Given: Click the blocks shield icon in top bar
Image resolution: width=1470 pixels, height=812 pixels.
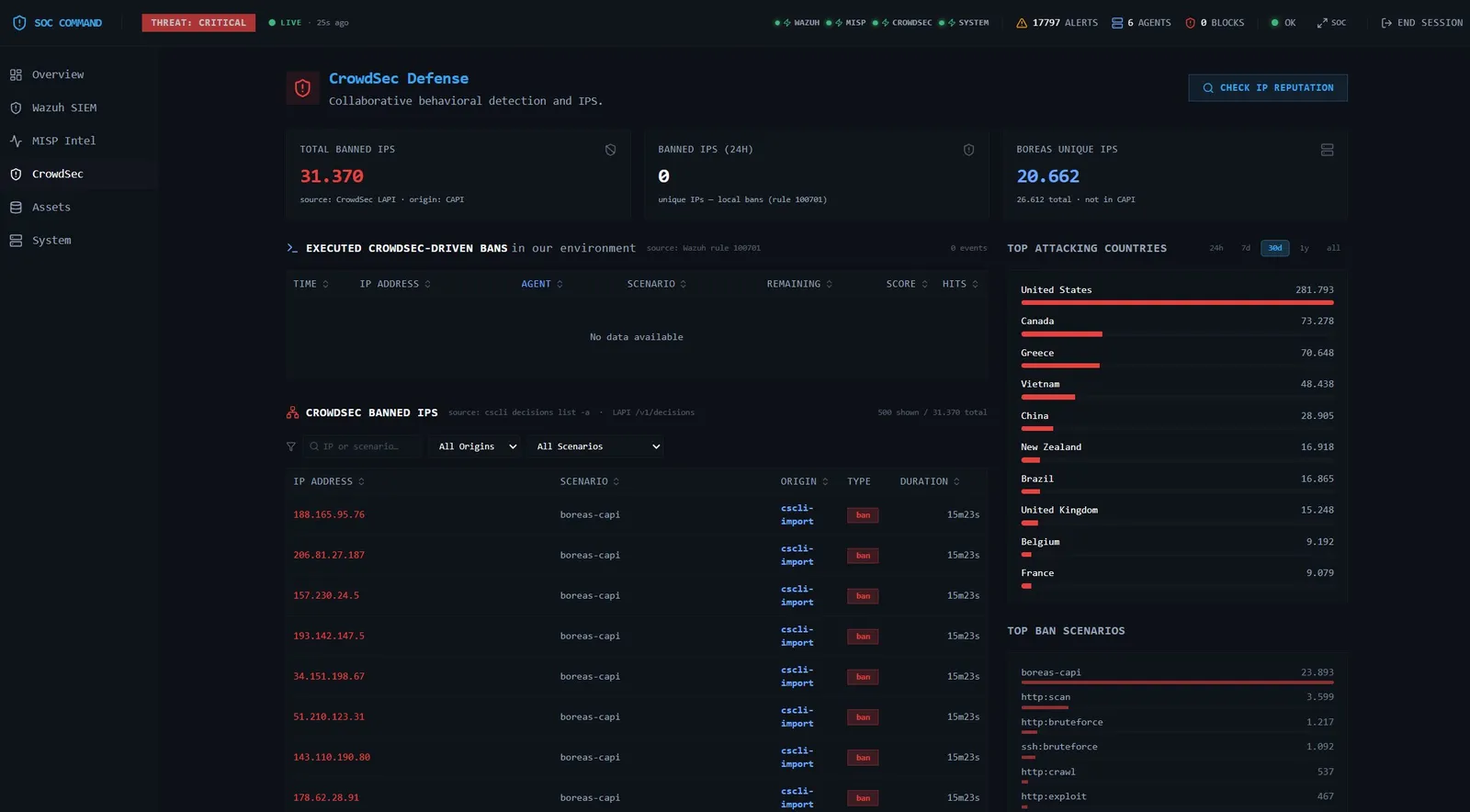Looking at the screenshot, I should click(x=1191, y=23).
